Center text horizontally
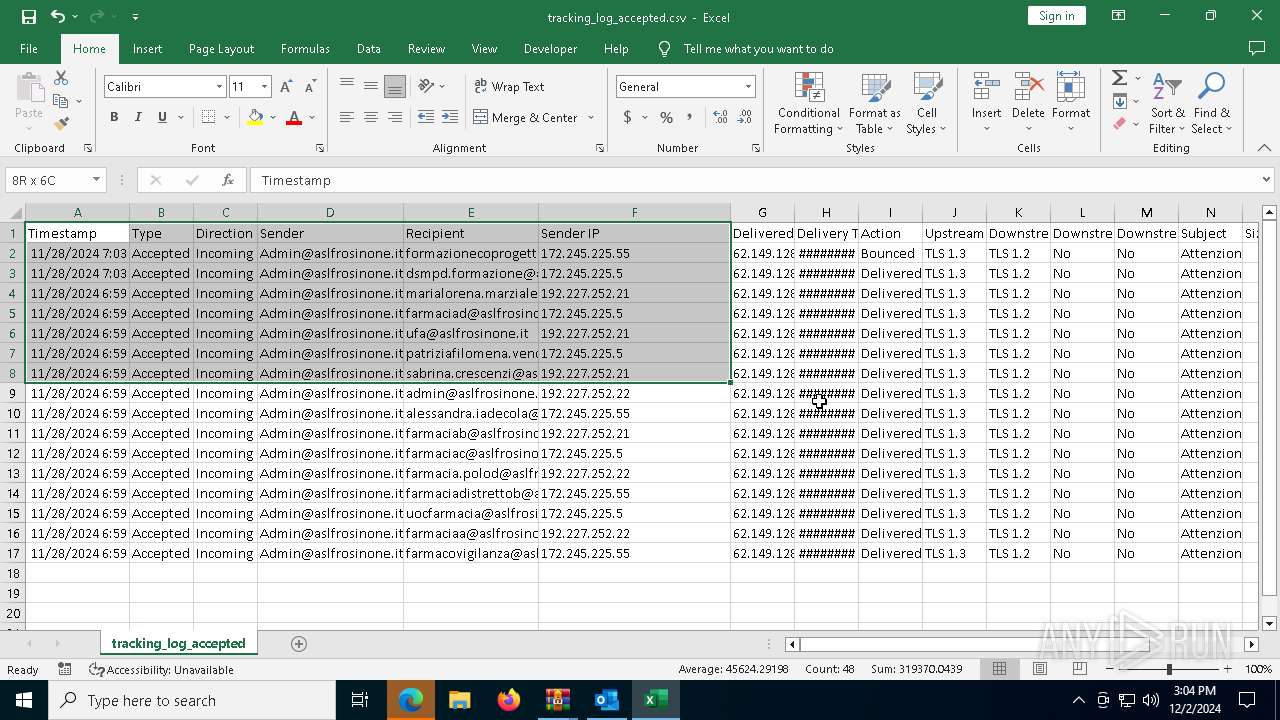The height and width of the screenshot is (720, 1280). pyautogui.click(x=371, y=117)
